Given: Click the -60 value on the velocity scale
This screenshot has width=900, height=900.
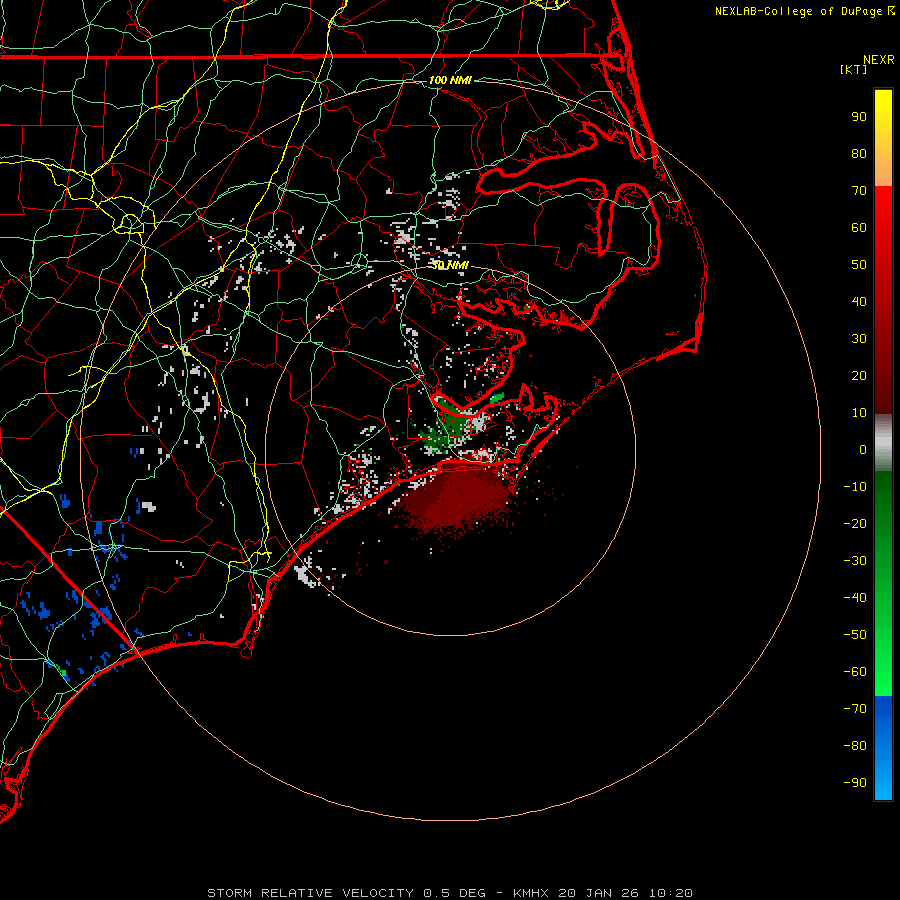Looking at the screenshot, I should 855,672.
